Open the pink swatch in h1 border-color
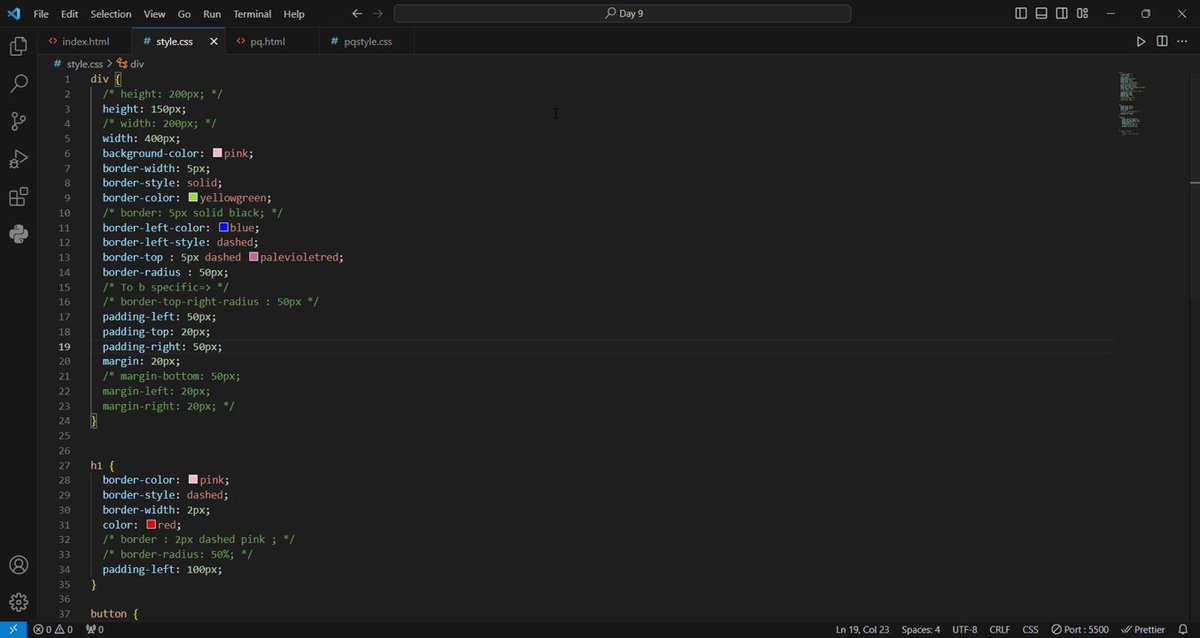 tap(193, 480)
